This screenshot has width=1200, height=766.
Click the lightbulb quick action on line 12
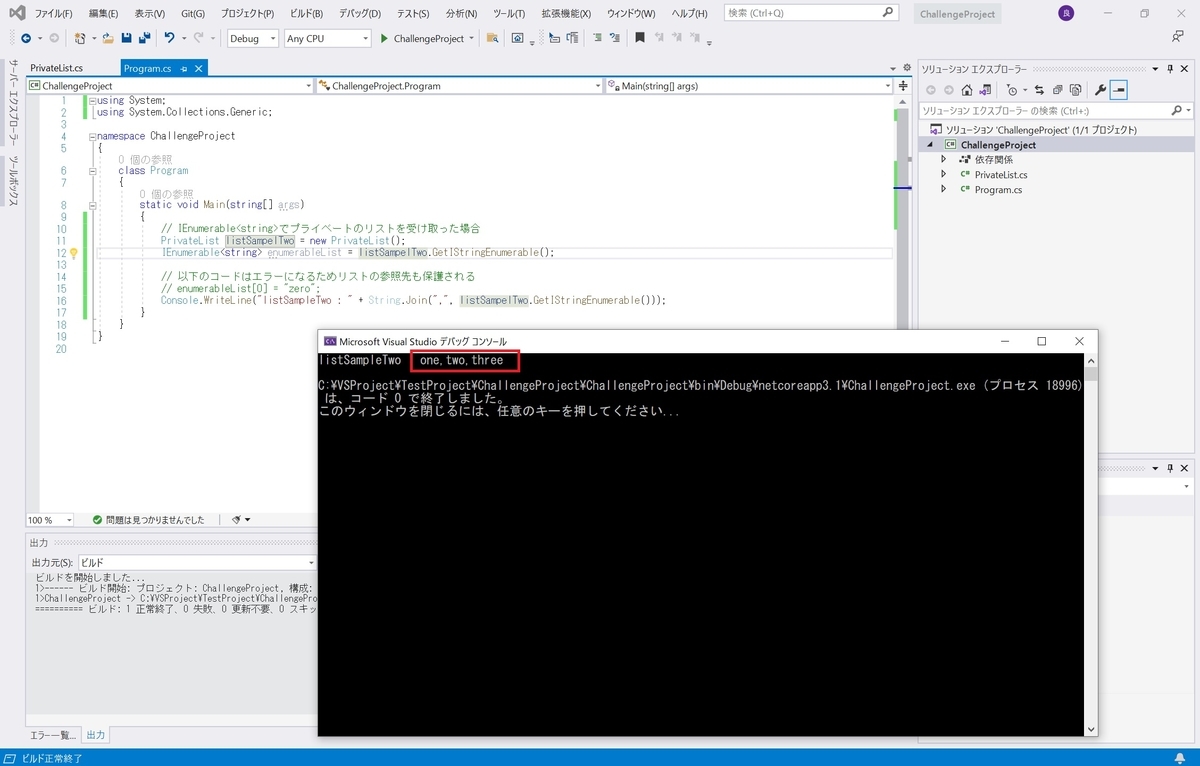click(74, 253)
